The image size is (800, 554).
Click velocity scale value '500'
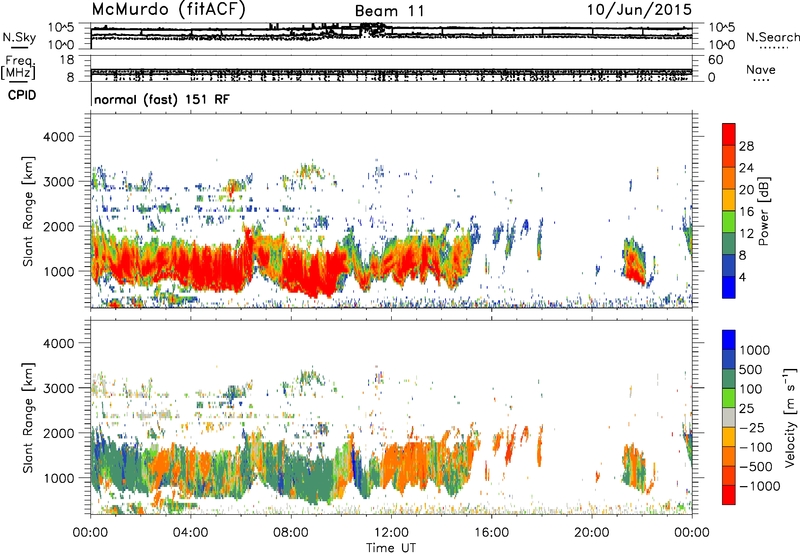click(753, 370)
